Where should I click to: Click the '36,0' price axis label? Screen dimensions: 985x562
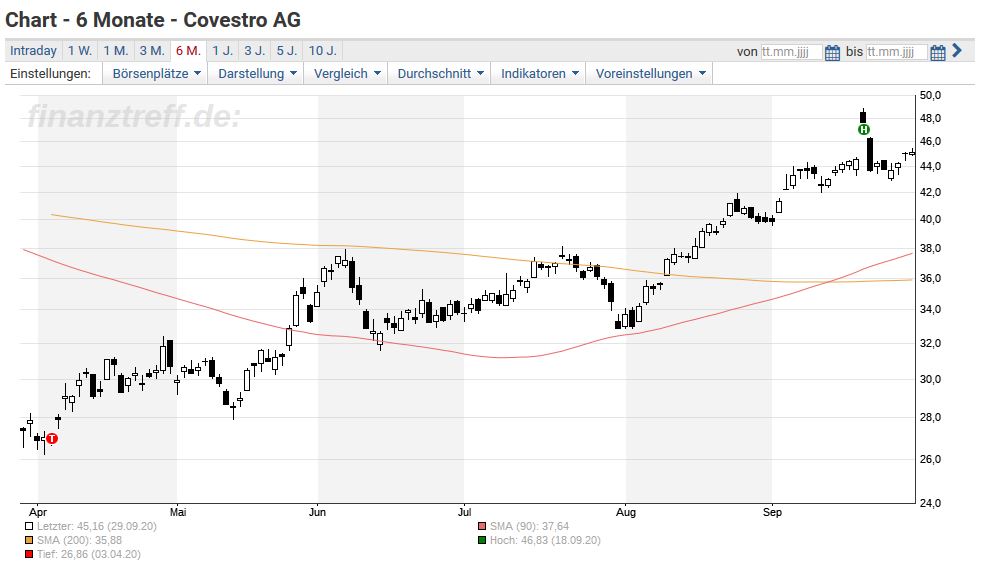point(930,279)
